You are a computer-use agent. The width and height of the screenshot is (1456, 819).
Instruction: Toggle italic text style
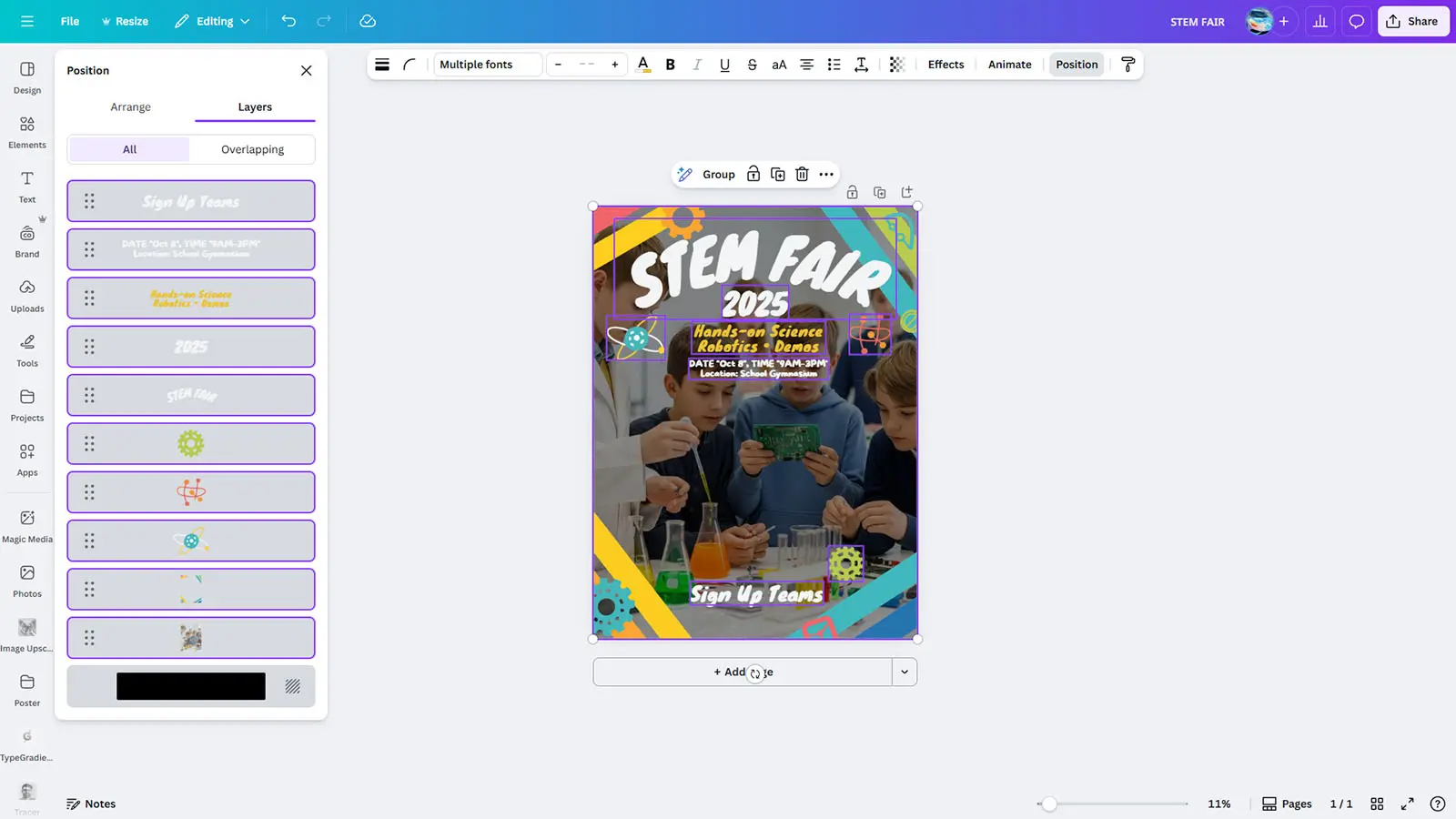coord(697,65)
